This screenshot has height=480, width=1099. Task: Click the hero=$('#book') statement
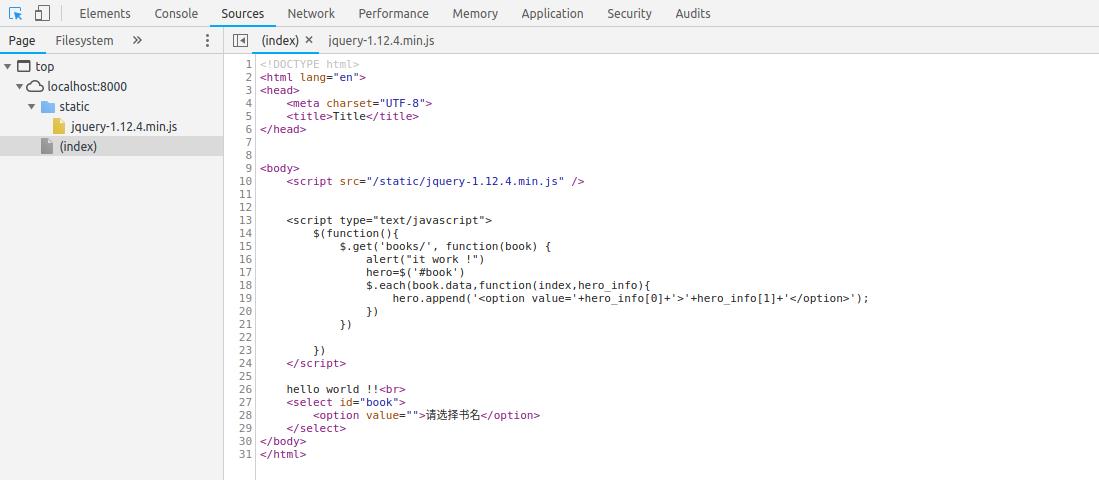coord(415,272)
